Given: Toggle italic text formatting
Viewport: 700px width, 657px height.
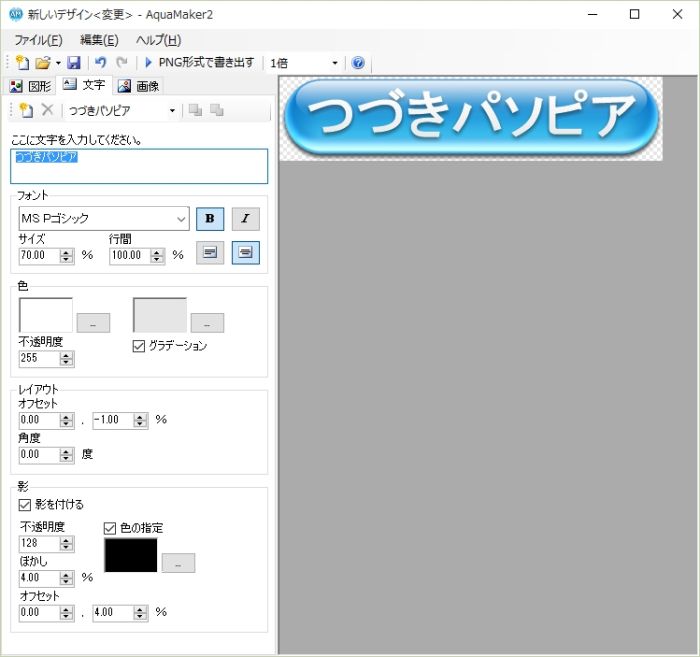Looking at the screenshot, I should point(245,218).
